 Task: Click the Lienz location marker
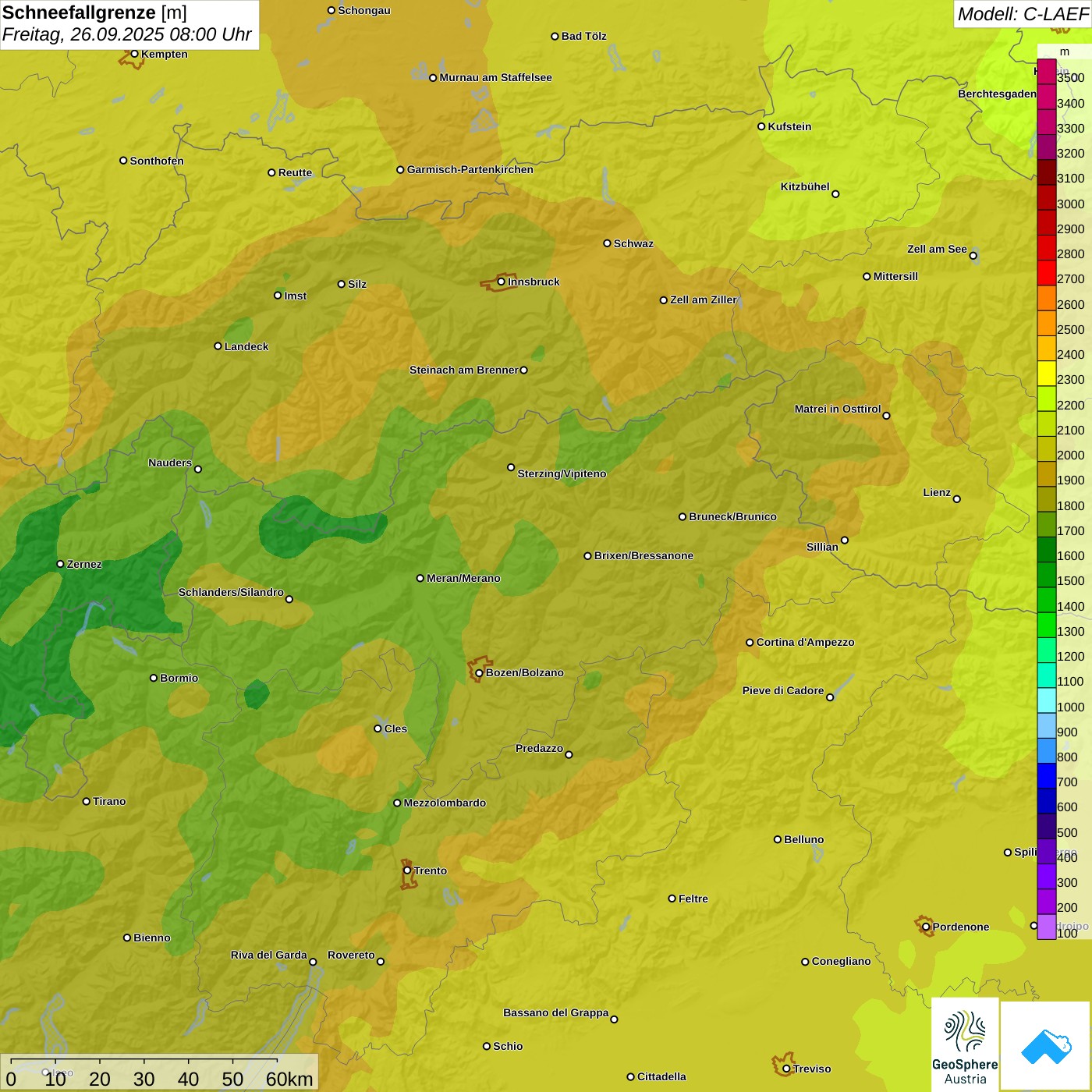(957, 499)
